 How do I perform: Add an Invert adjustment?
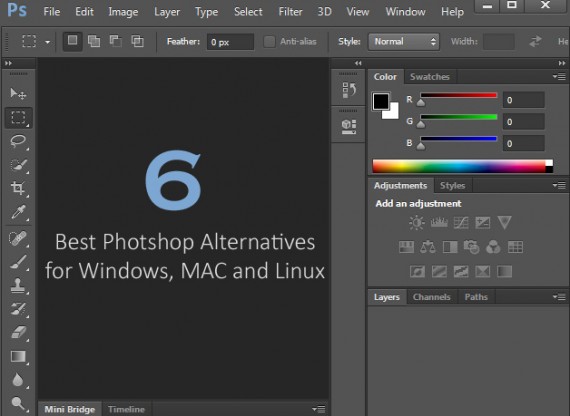417,272
